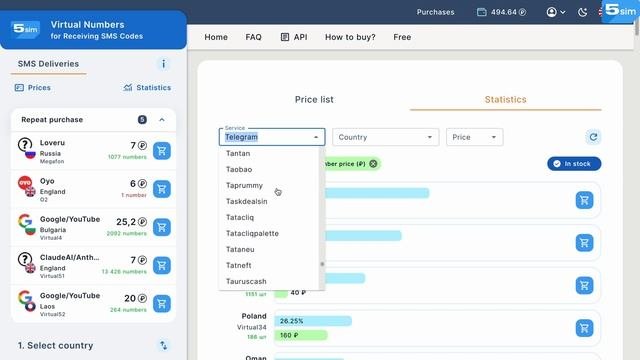
Task: Go to Home in navigation bar
Action: pos(216,37)
